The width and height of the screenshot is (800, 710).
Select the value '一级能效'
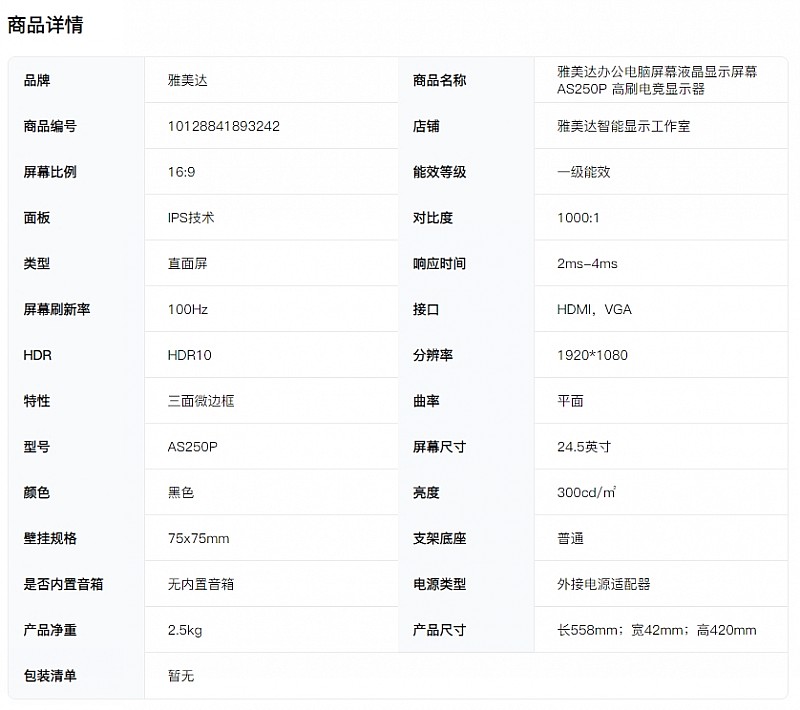click(x=584, y=172)
